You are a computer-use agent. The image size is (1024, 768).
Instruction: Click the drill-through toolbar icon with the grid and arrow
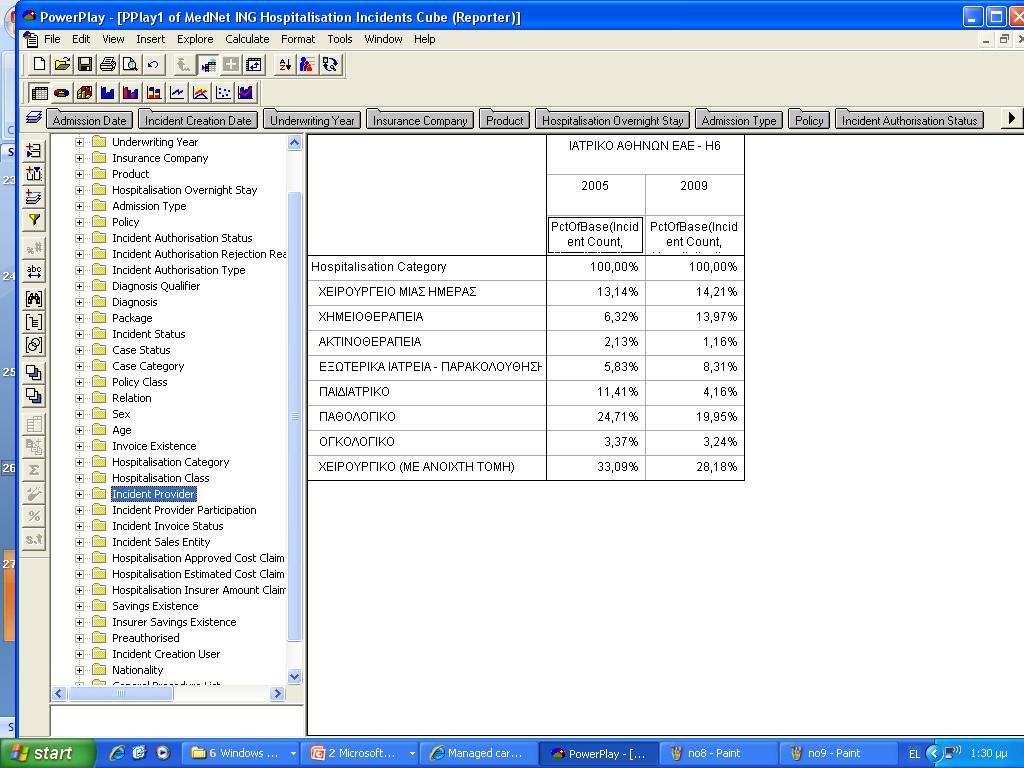tap(208, 64)
